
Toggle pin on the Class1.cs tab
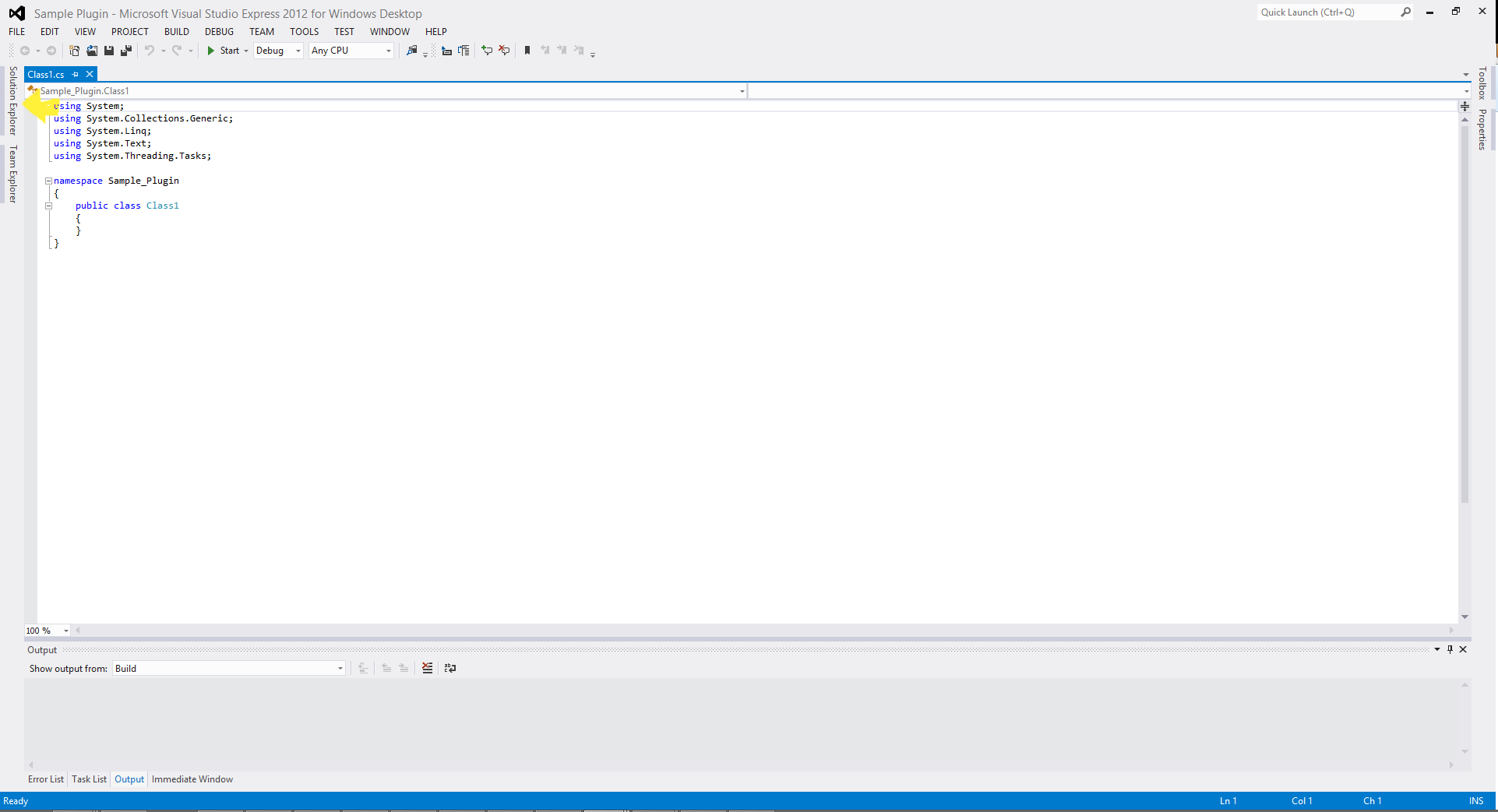click(x=76, y=75)
